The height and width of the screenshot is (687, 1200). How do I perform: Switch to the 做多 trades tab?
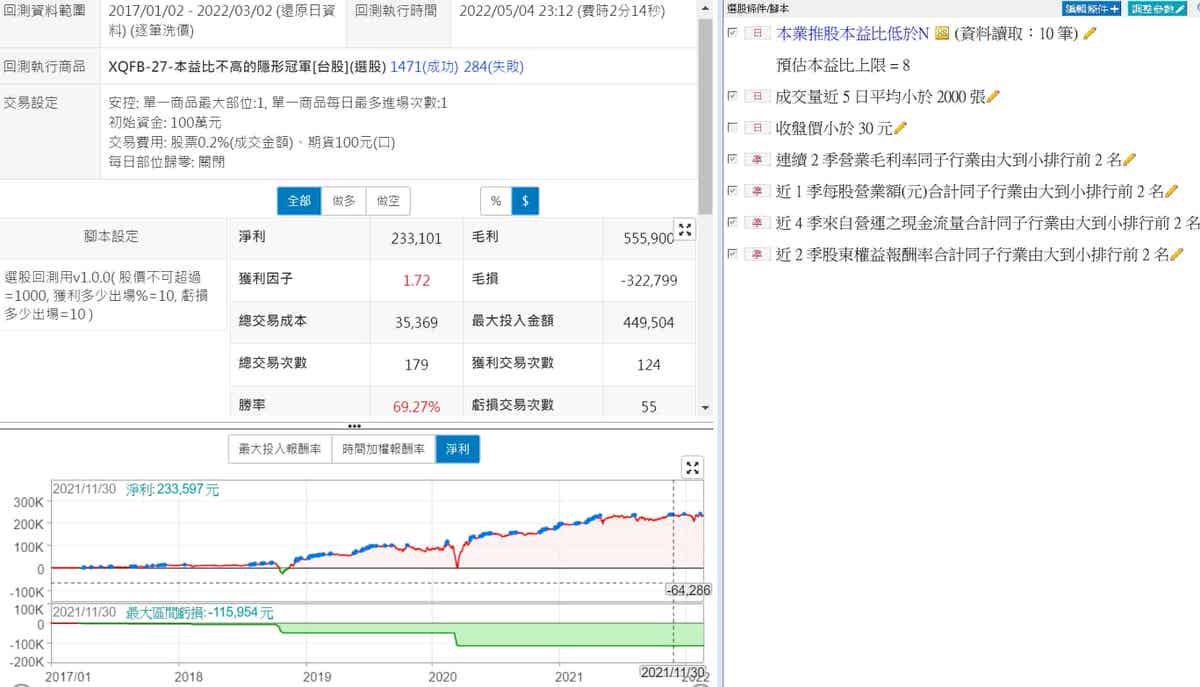pyautogui.click(x=343, y=201)
